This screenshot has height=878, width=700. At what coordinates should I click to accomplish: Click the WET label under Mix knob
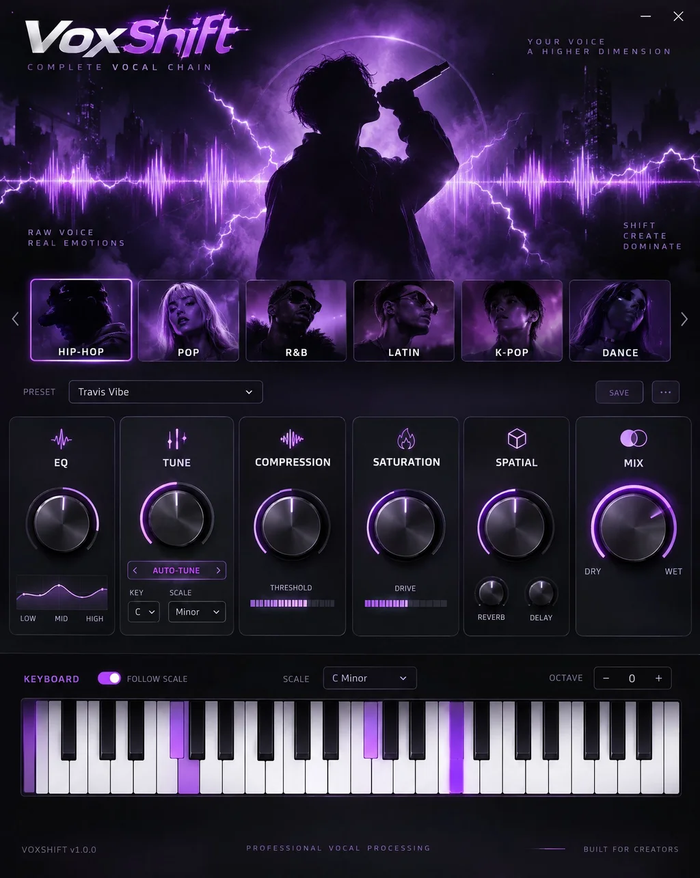click(674, 571)
